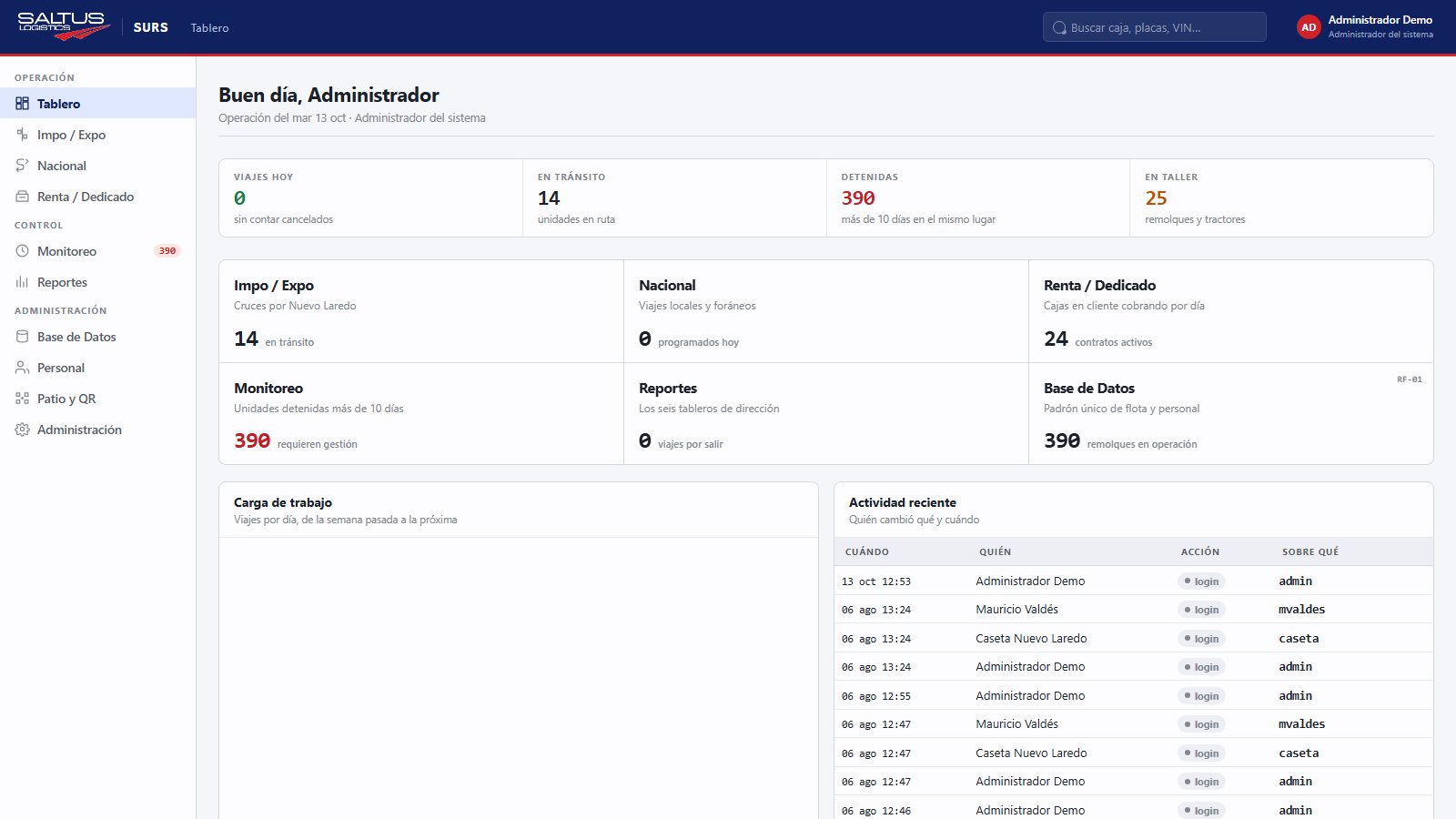
Task: Open Reportes in the sidebar menu
Action: pos(97,282)
